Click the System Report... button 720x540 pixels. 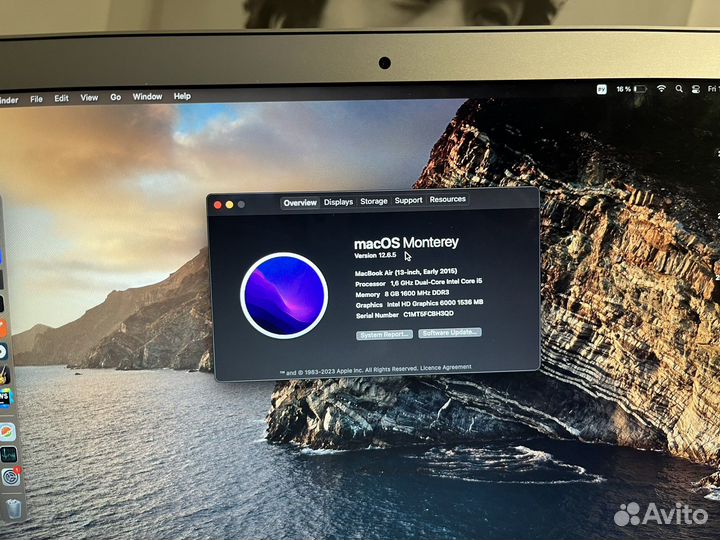[384, 335]
